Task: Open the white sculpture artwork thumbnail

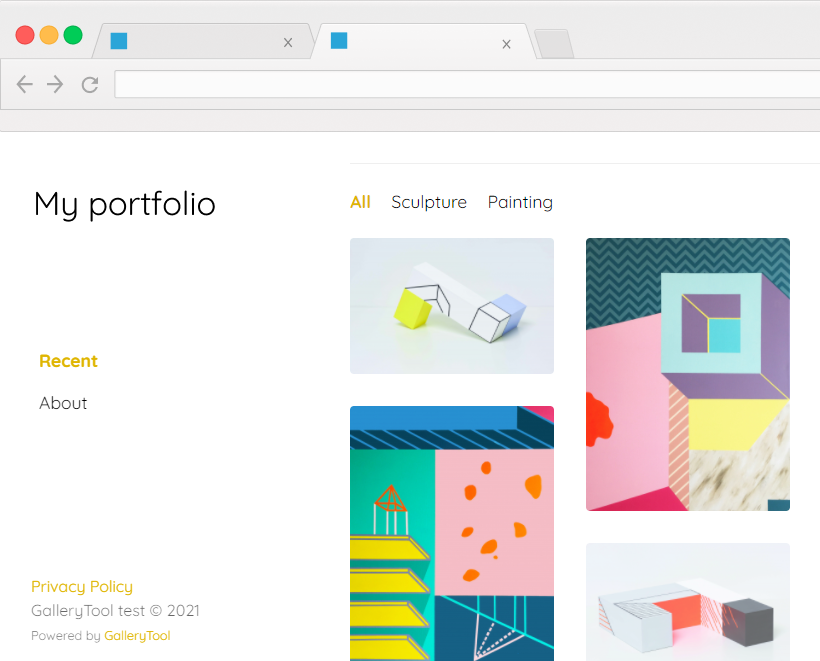Action: click(451, 305)
